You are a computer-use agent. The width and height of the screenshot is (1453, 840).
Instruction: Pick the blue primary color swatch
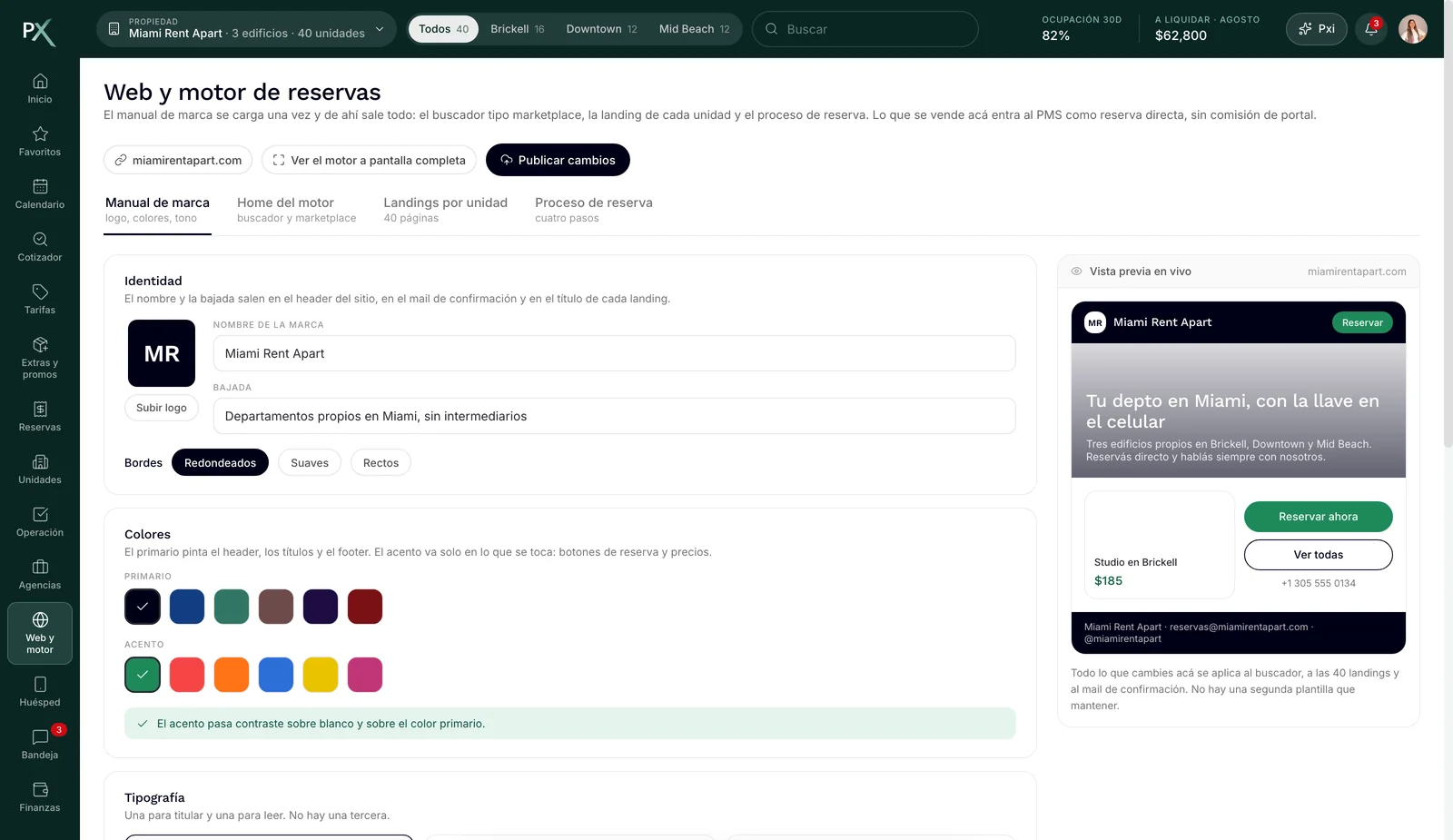coord(187,607)
